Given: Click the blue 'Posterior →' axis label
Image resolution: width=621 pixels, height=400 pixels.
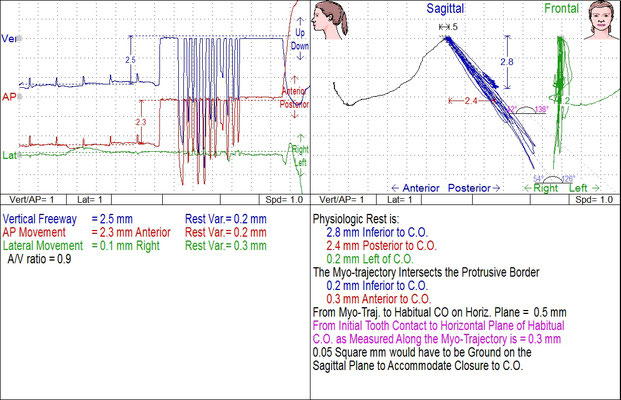Looking at the screenshot, I should point(474,188).
